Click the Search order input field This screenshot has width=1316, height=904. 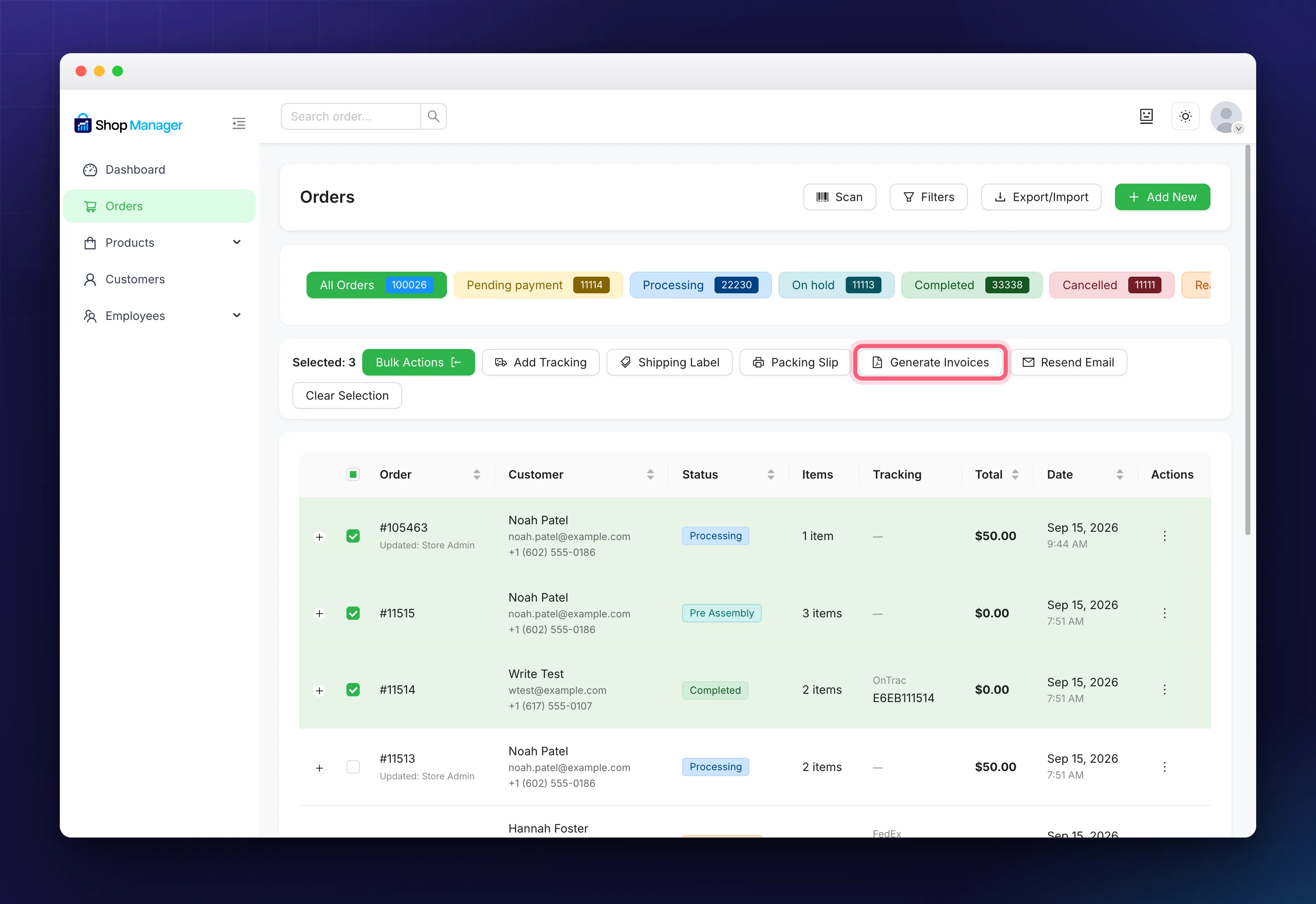pyautogui.click(x=351, y=116)
